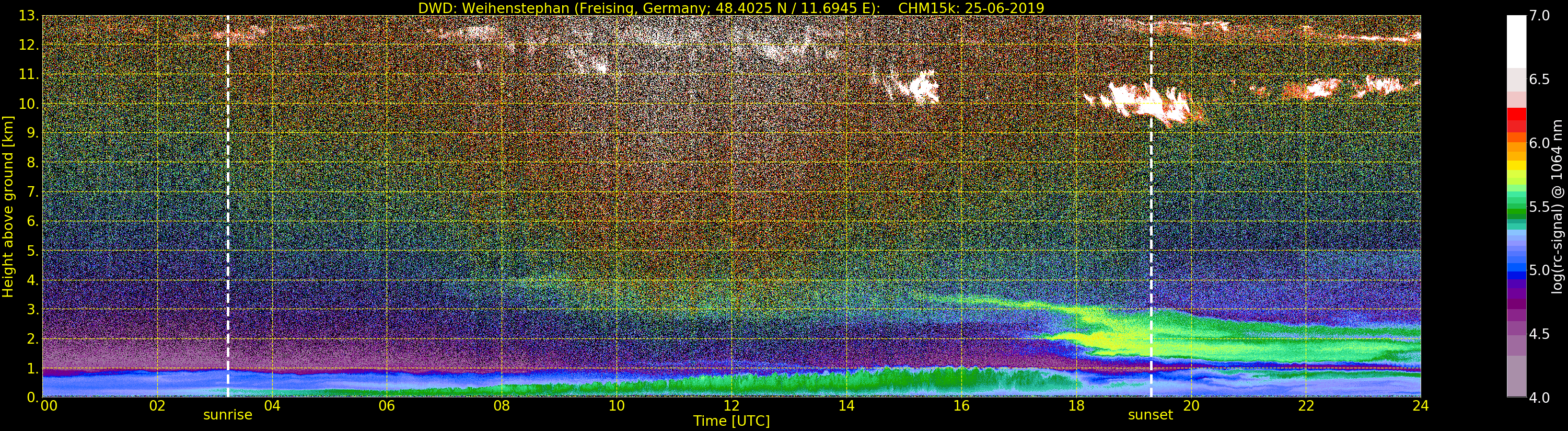Click the height axis tick '9.'
The height and width of the screenshot is (431, 1568).
pyautogui.click(x=32, y=133)
